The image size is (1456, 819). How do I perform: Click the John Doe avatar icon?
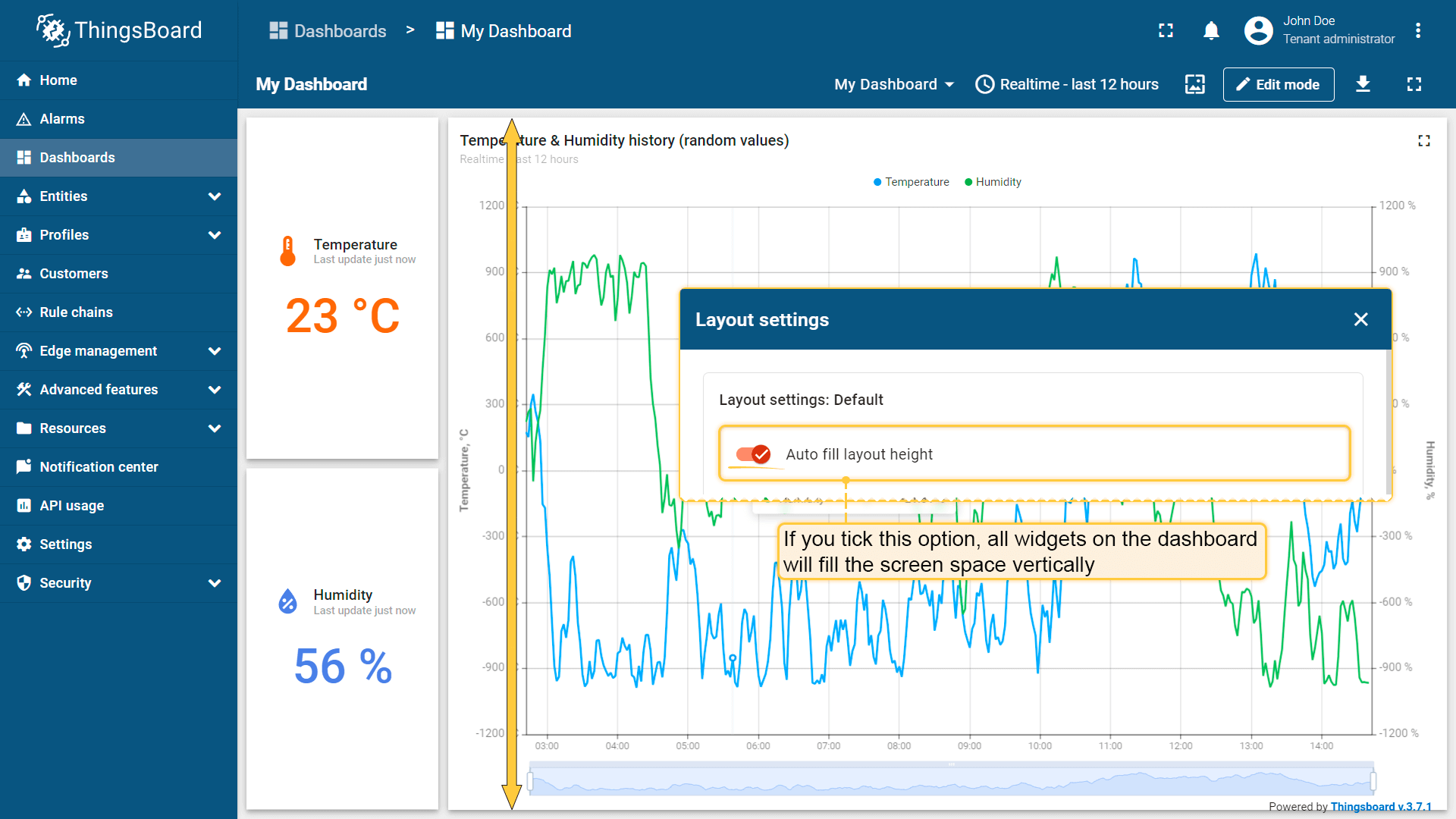point(1258,31)
